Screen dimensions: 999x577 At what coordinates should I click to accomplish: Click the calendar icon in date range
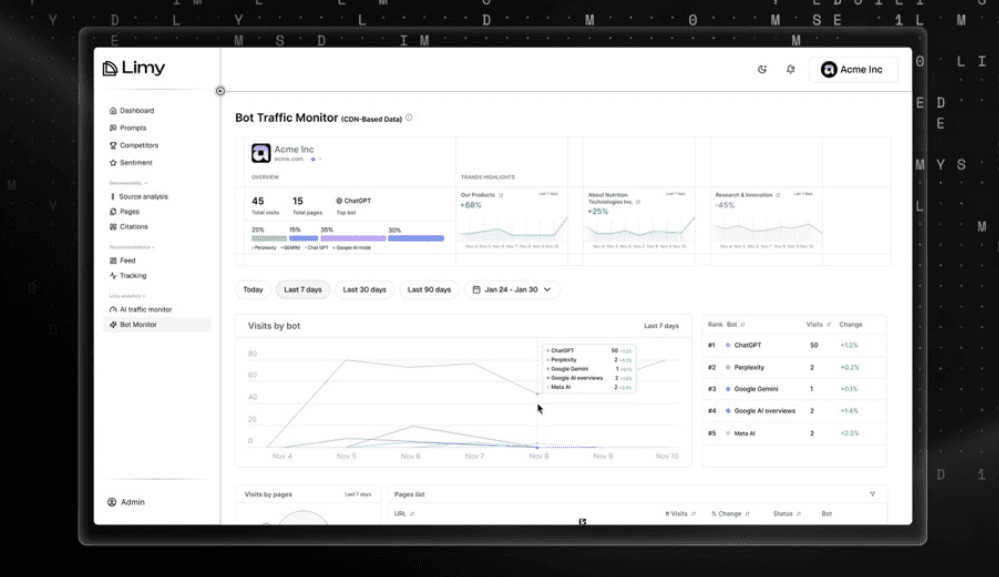476,290
